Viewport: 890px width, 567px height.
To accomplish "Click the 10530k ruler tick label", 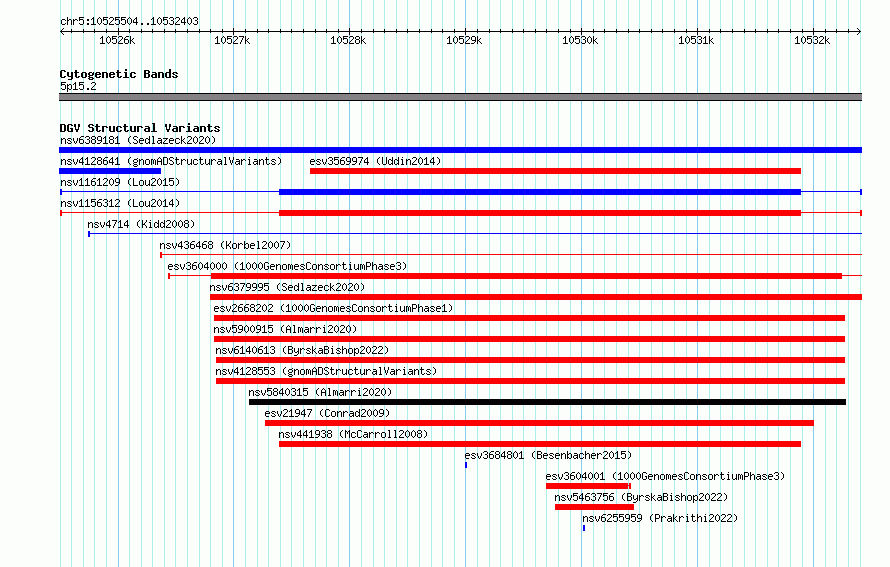I will tap(580, 40).
